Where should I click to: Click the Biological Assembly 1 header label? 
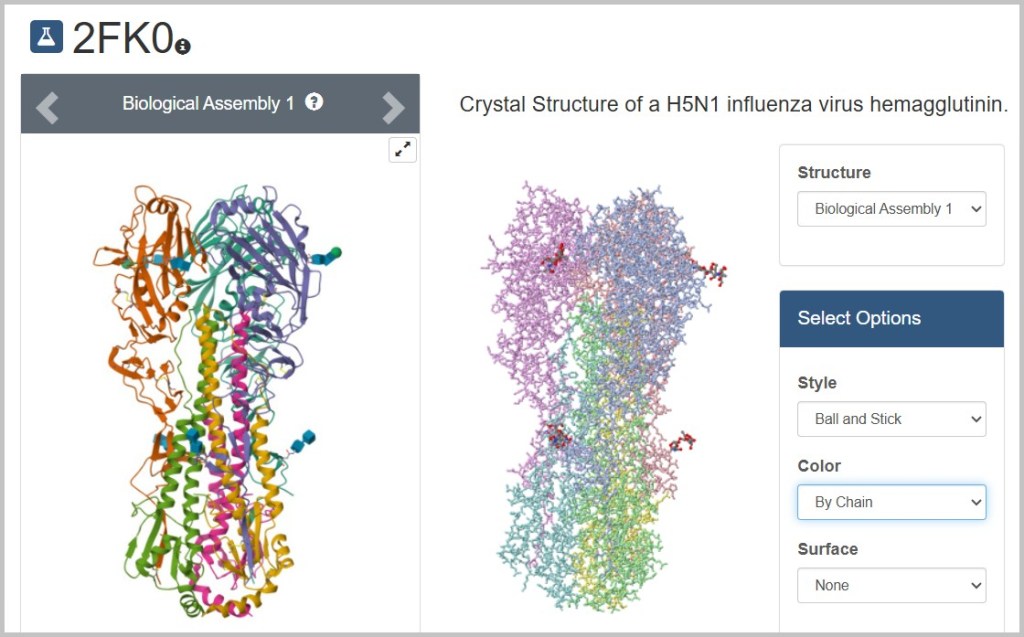tap(208, 103)
